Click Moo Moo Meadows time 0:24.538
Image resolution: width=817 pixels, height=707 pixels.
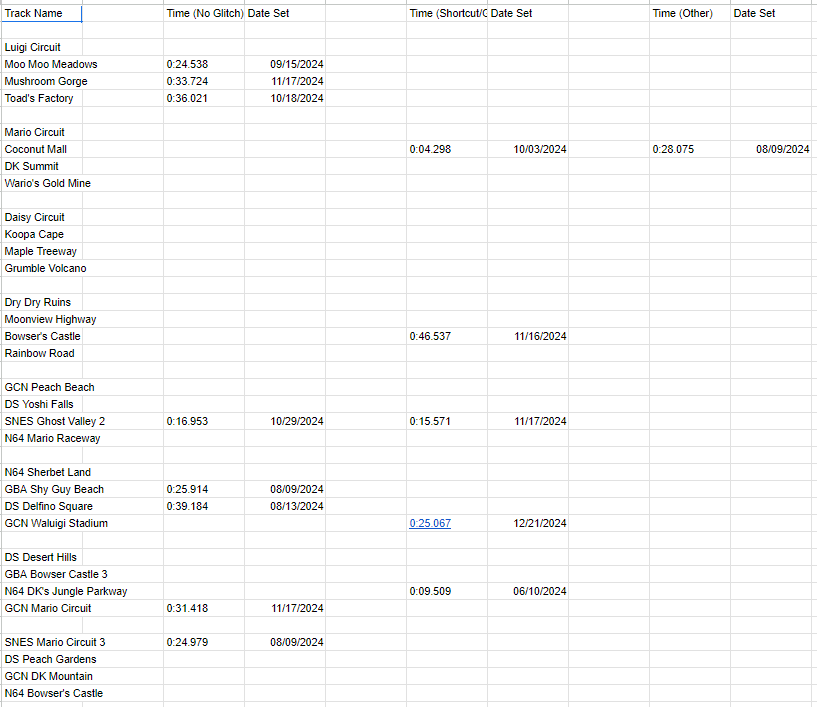pyautogui.click(x=204, y=65)
